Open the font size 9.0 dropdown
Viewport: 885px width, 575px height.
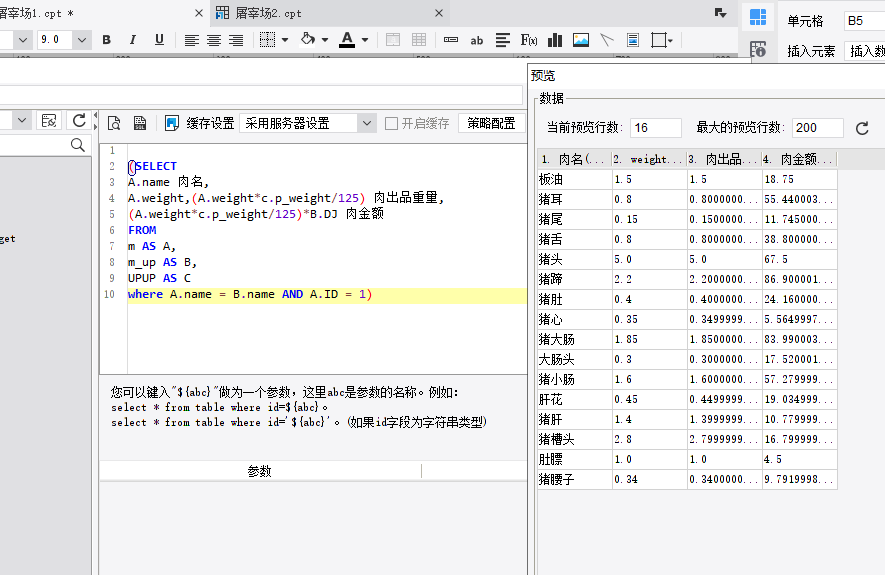pos(82,40)
